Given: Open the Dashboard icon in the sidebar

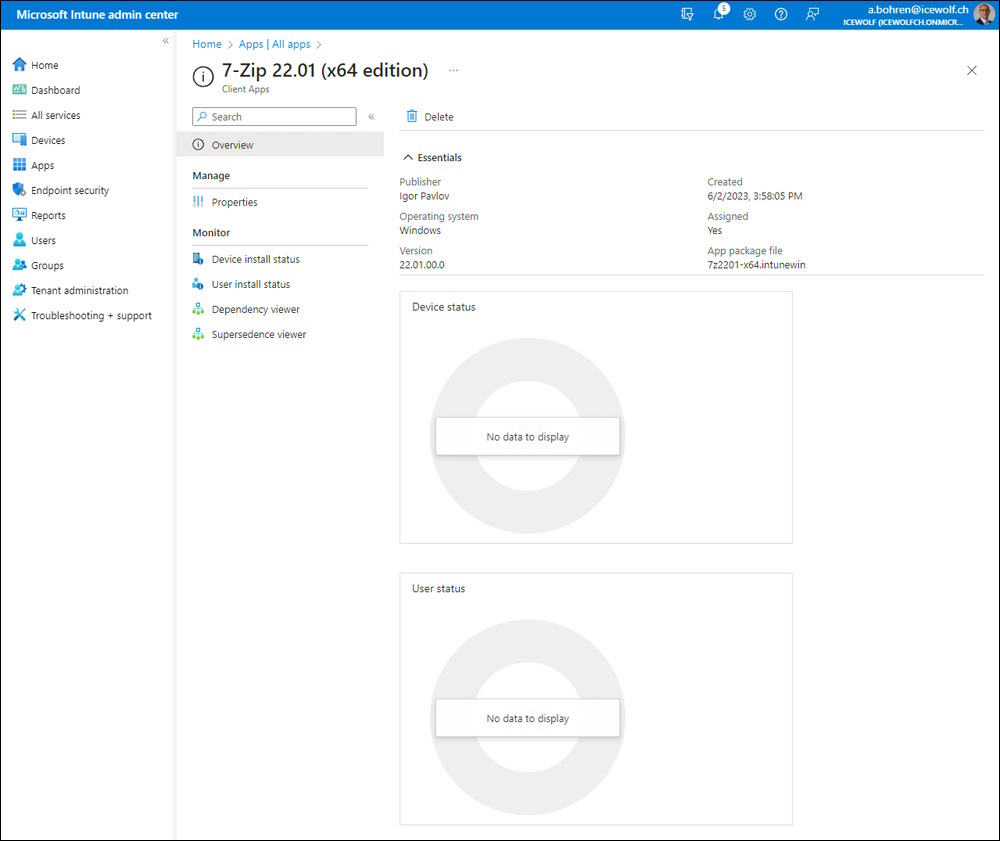Looking at the screenshot, I should (19, 90).
